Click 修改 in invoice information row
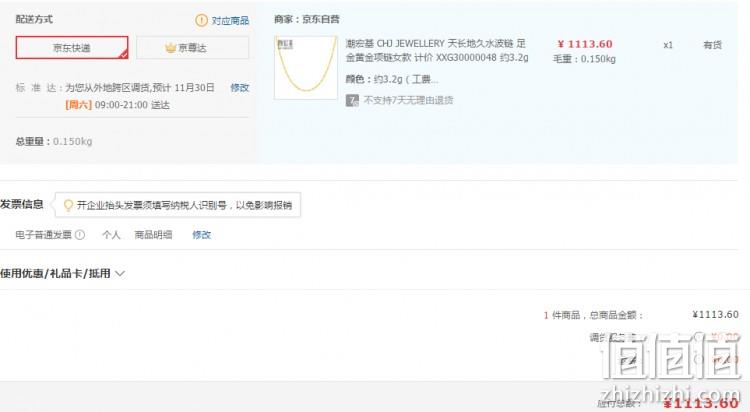This screenshot has width=750, height=412. click(x=201, y=234)
